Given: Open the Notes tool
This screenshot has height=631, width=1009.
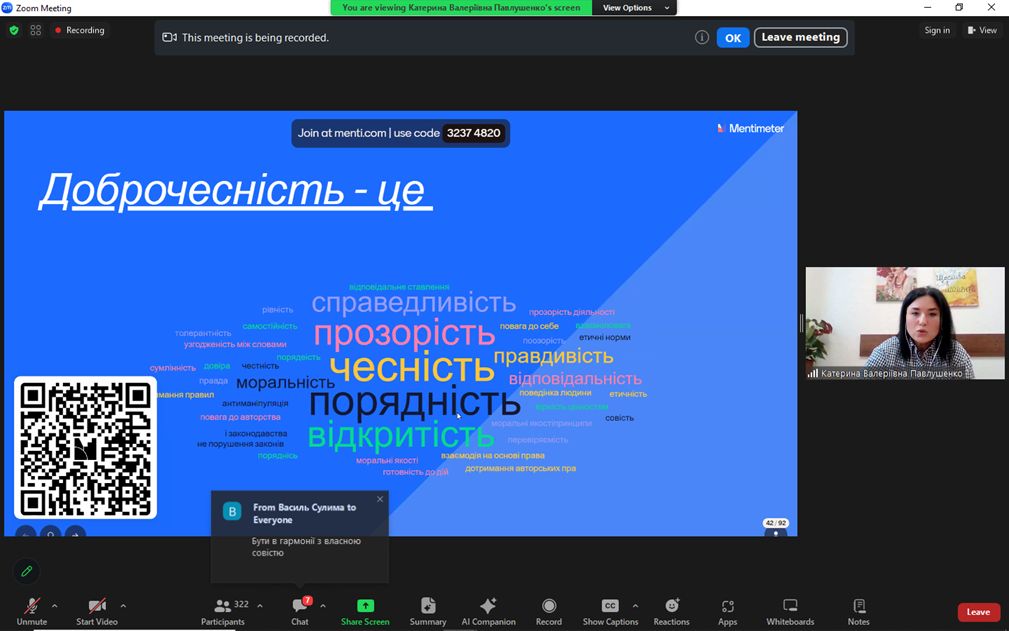Looking at the screenshot, I should 858,609.
